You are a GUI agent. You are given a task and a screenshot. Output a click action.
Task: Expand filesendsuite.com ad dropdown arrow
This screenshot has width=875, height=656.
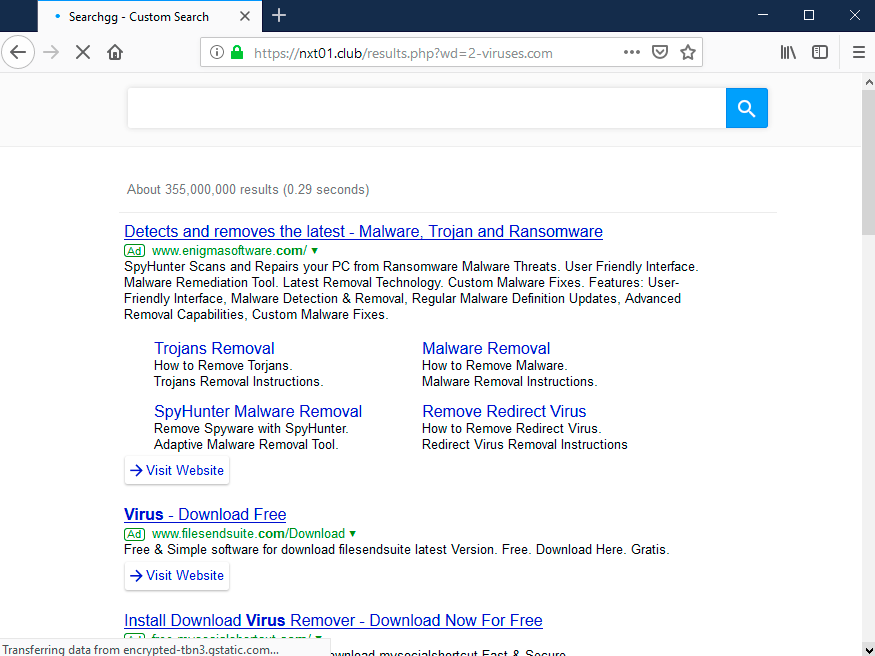[353, 534]
